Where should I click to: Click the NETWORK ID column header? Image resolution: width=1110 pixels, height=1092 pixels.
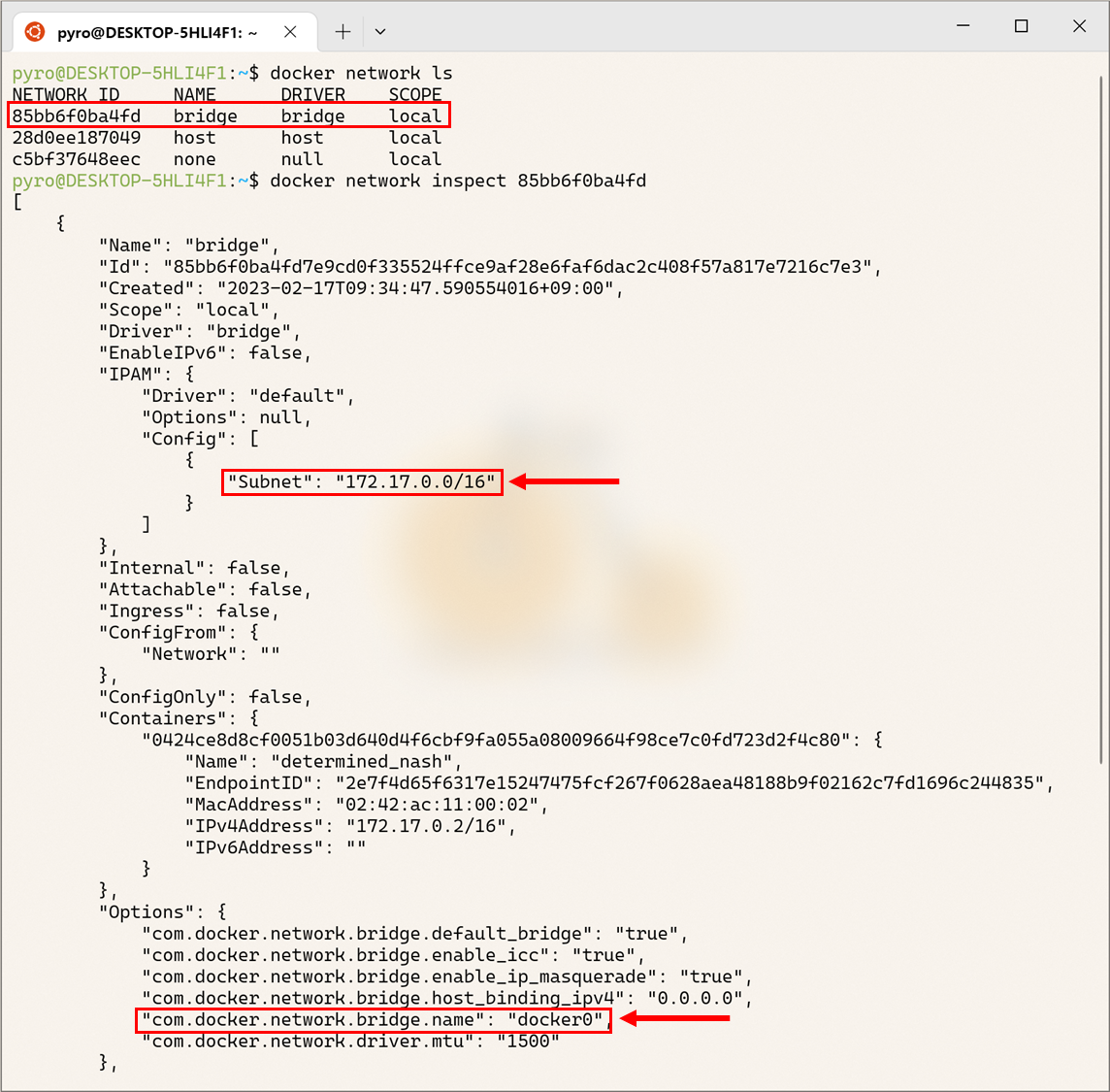click(66, 94)
